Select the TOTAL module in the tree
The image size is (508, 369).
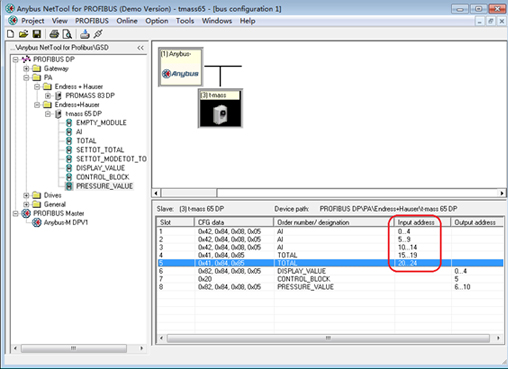tap(86, 141)
